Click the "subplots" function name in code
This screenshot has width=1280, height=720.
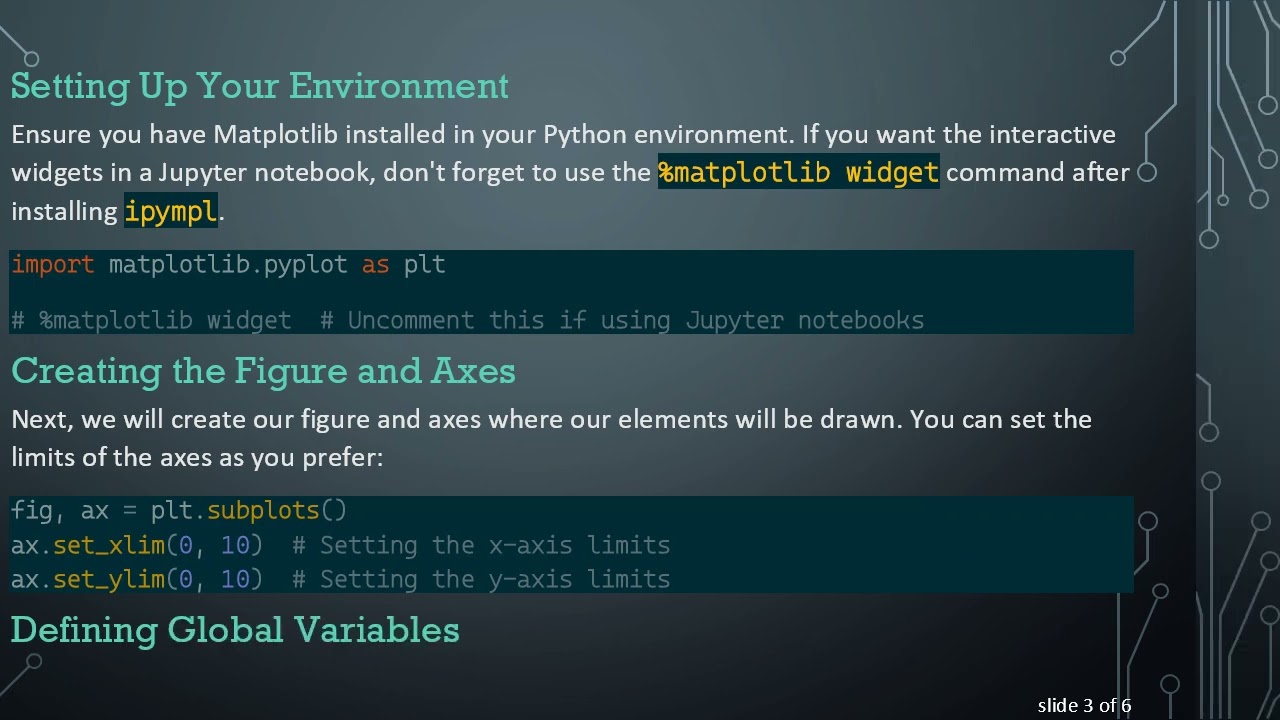coord(263,510)
